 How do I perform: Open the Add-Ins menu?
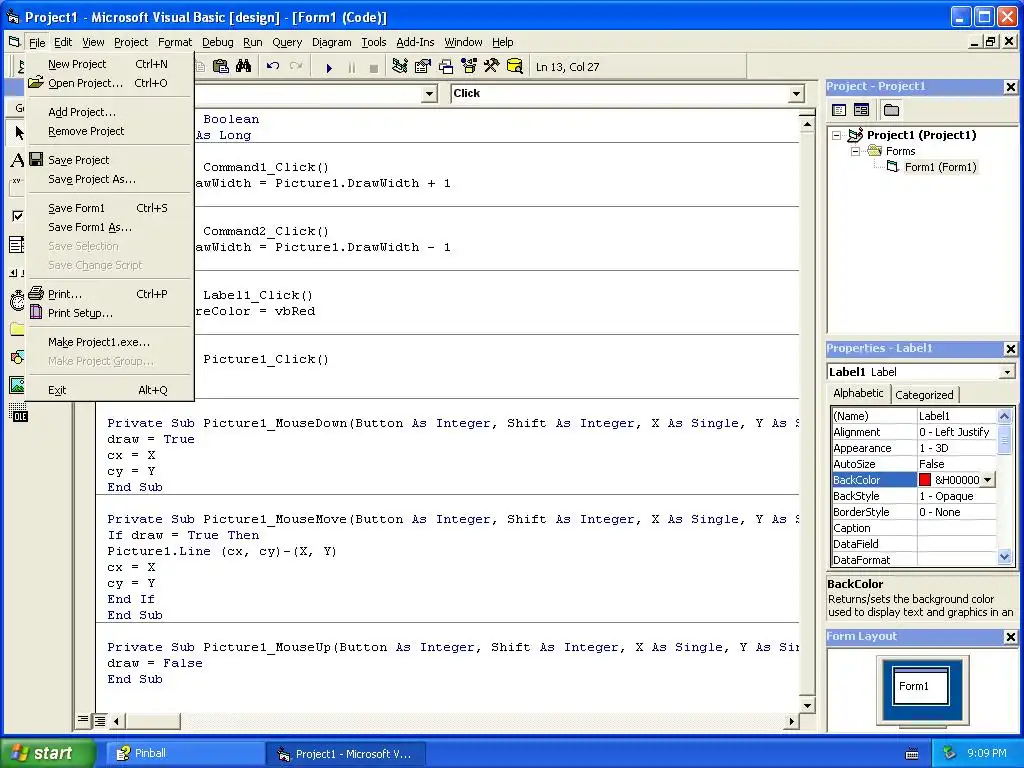pyautogui.click(x=415, y=42)
